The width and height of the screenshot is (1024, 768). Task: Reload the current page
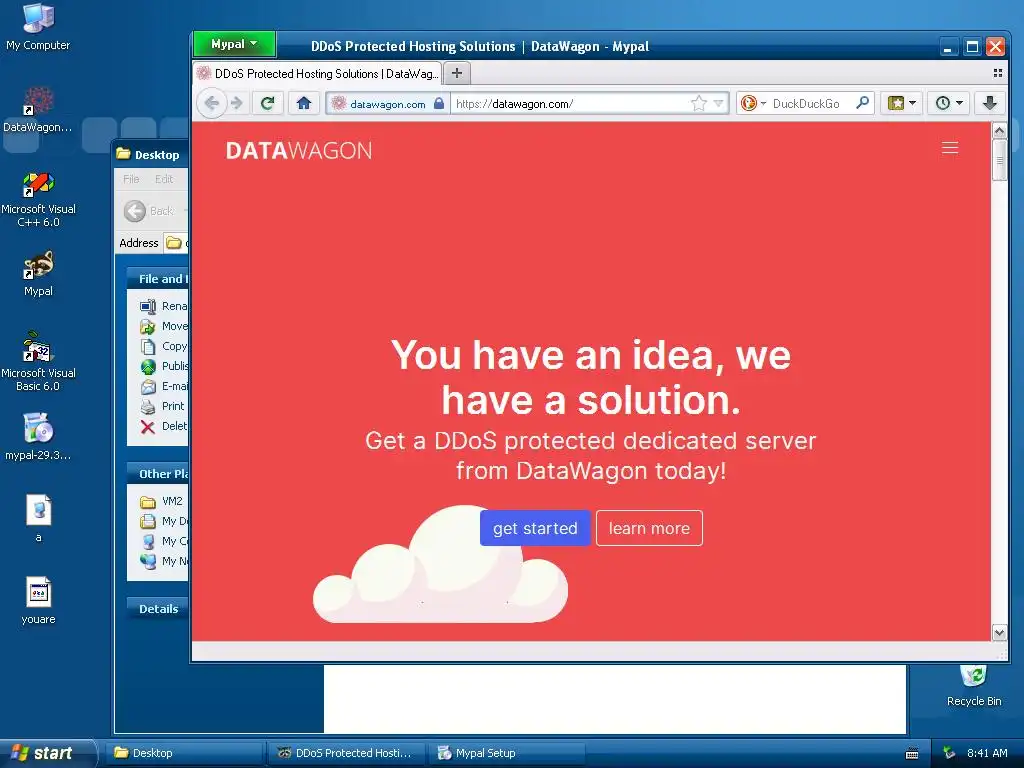pos(267,103)
